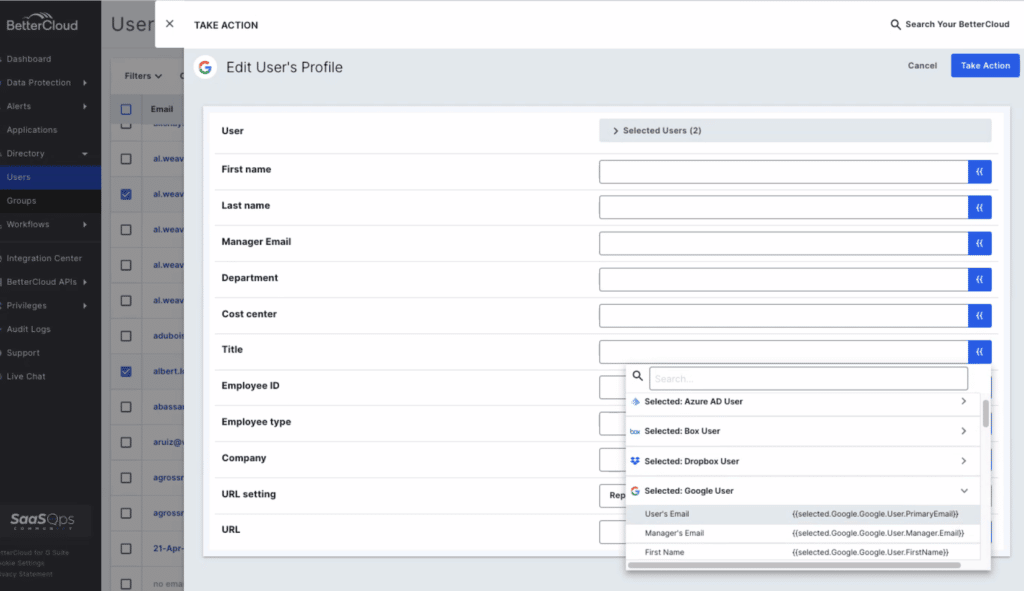Open the Filters dropdown
The width and height of the screenshot is (1024, 591).
click(x=143, y=76)
